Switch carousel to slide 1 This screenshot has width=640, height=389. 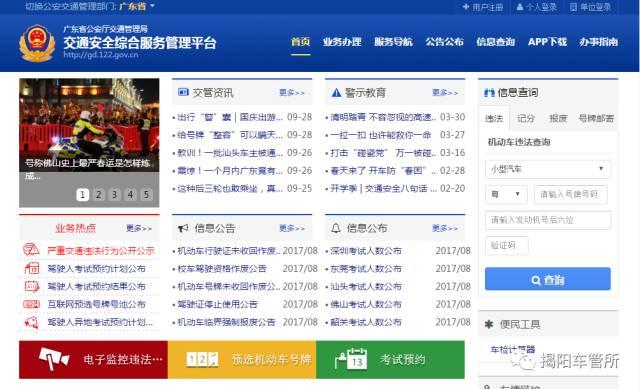click(82, 195)
